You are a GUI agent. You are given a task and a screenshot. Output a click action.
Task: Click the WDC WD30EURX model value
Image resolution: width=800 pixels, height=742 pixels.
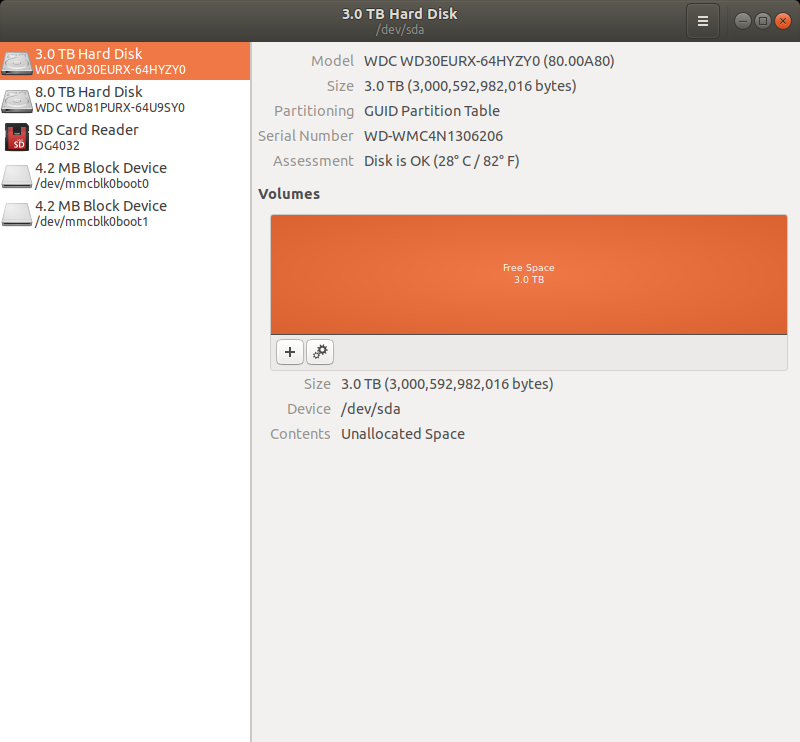tap(489, 61)
